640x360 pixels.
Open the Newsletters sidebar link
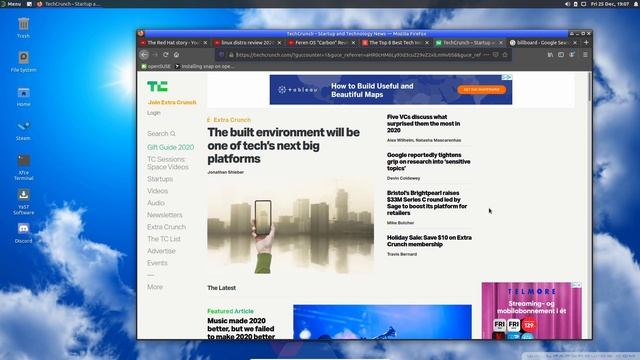165,215
